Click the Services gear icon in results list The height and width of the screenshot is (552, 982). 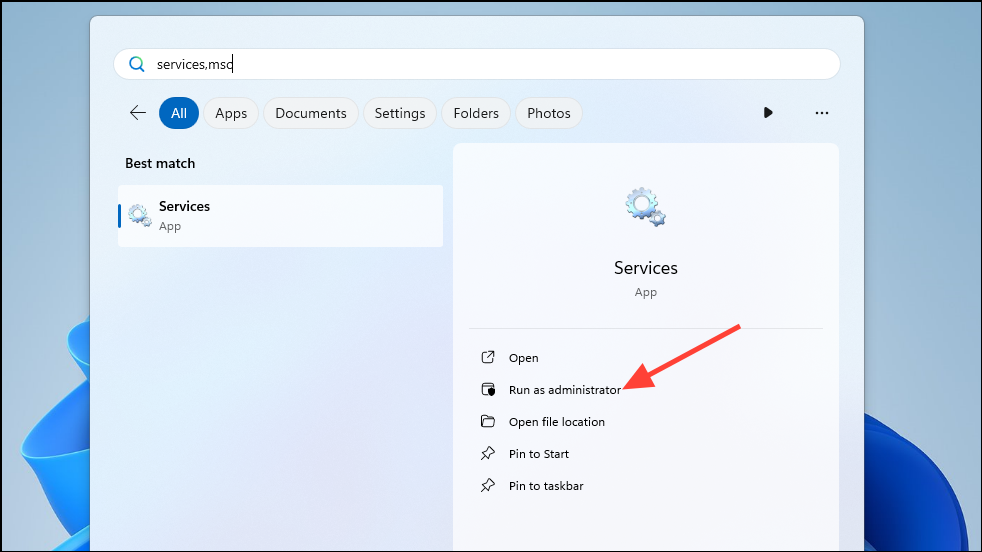[x=140, y=216]
